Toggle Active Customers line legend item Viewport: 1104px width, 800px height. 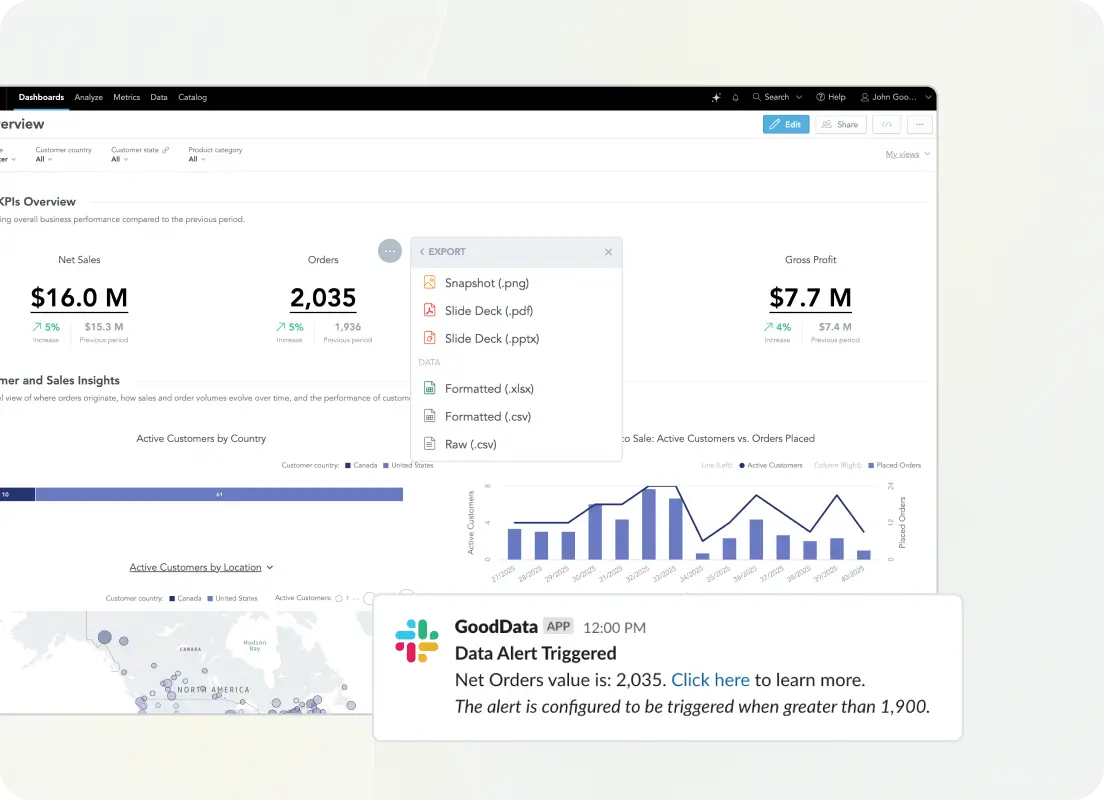(770, 465)
